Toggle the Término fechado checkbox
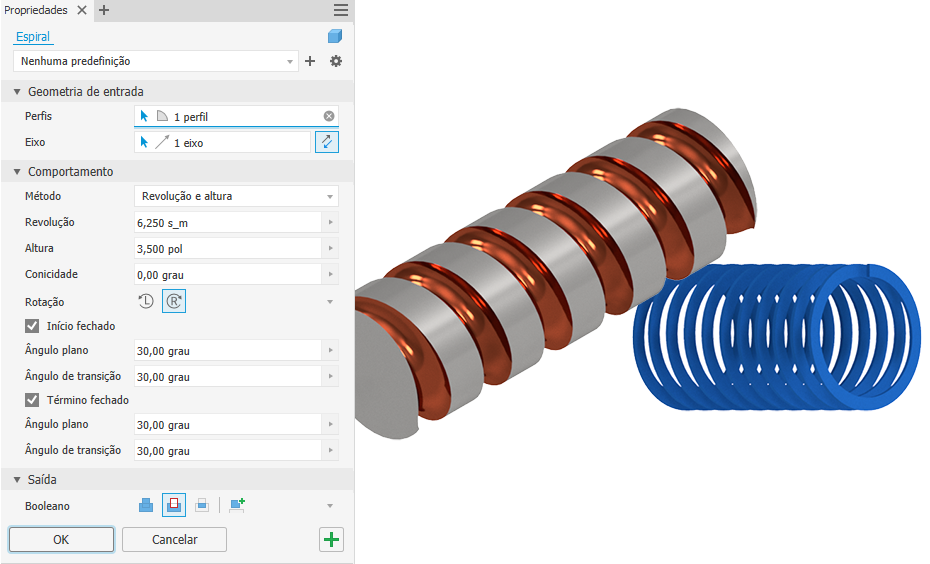930x564 pixels. pos(32,400)
